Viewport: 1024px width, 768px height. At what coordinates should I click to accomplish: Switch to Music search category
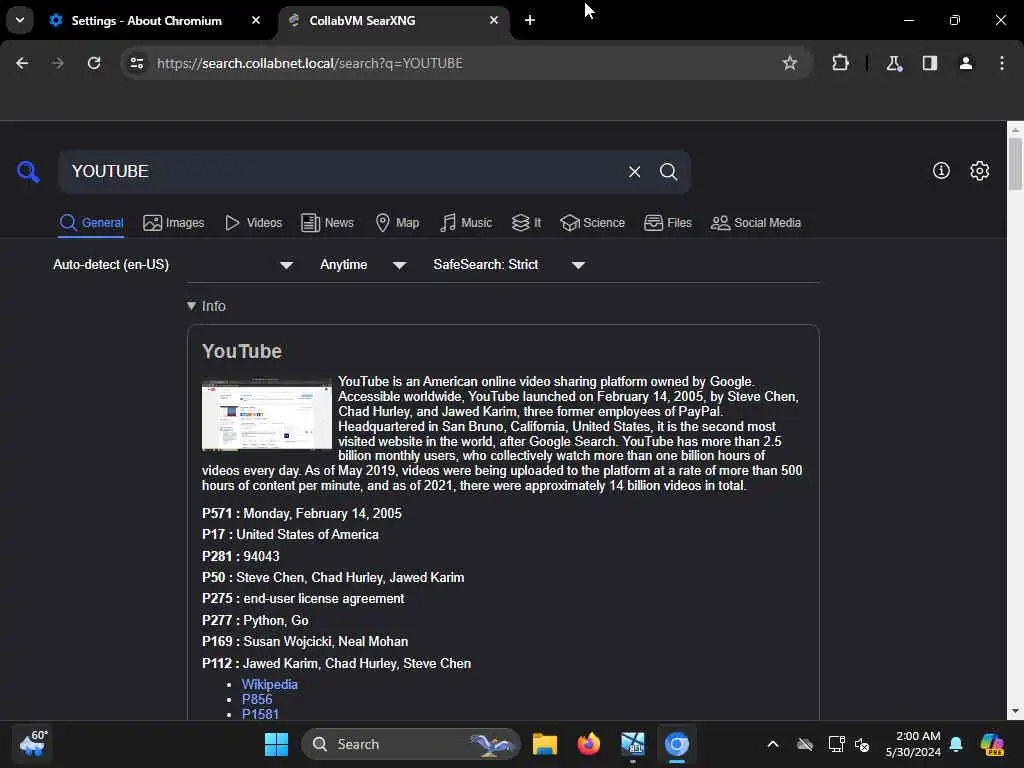point(466,223)
